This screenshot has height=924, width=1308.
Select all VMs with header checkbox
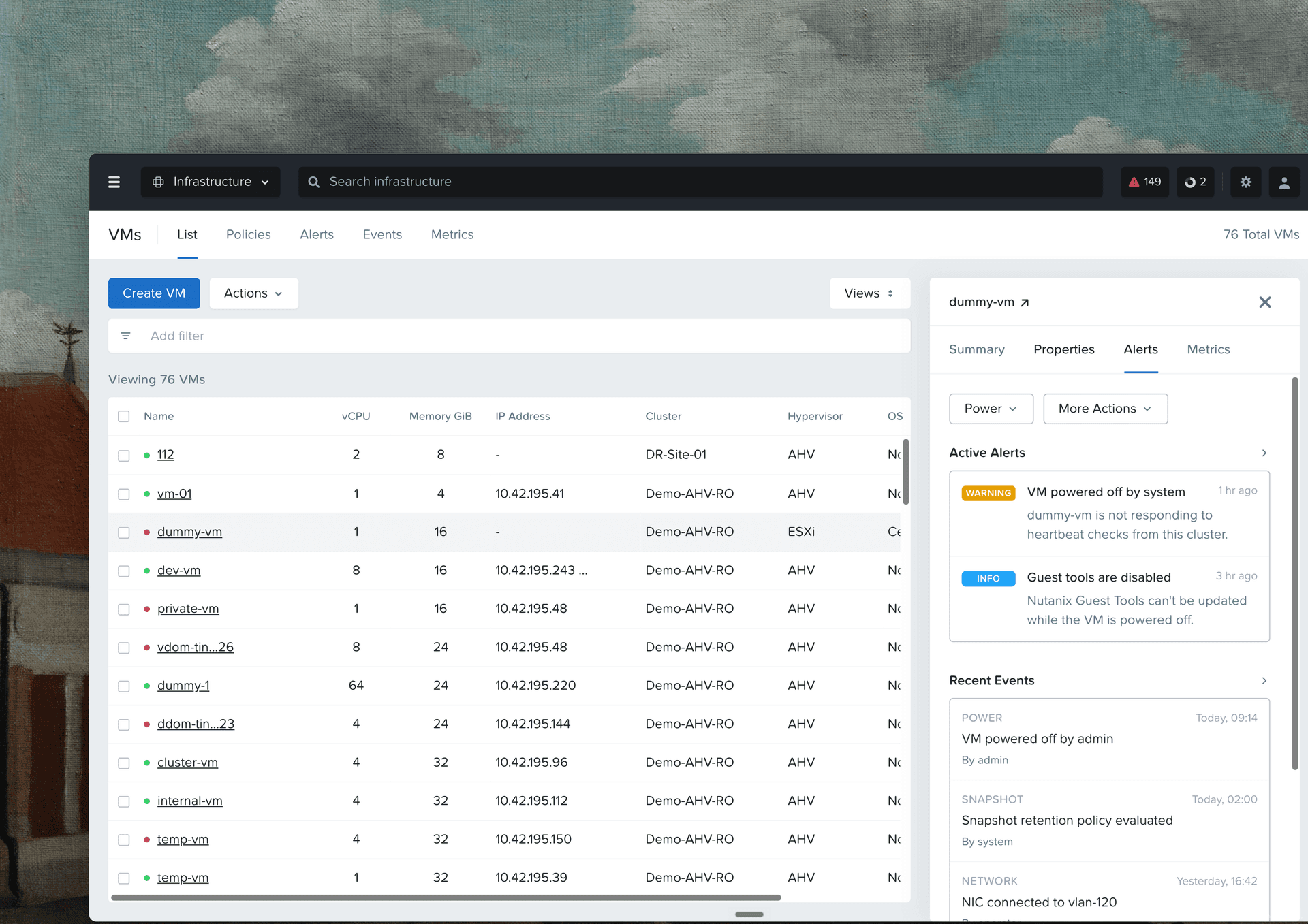coord(123,416)
